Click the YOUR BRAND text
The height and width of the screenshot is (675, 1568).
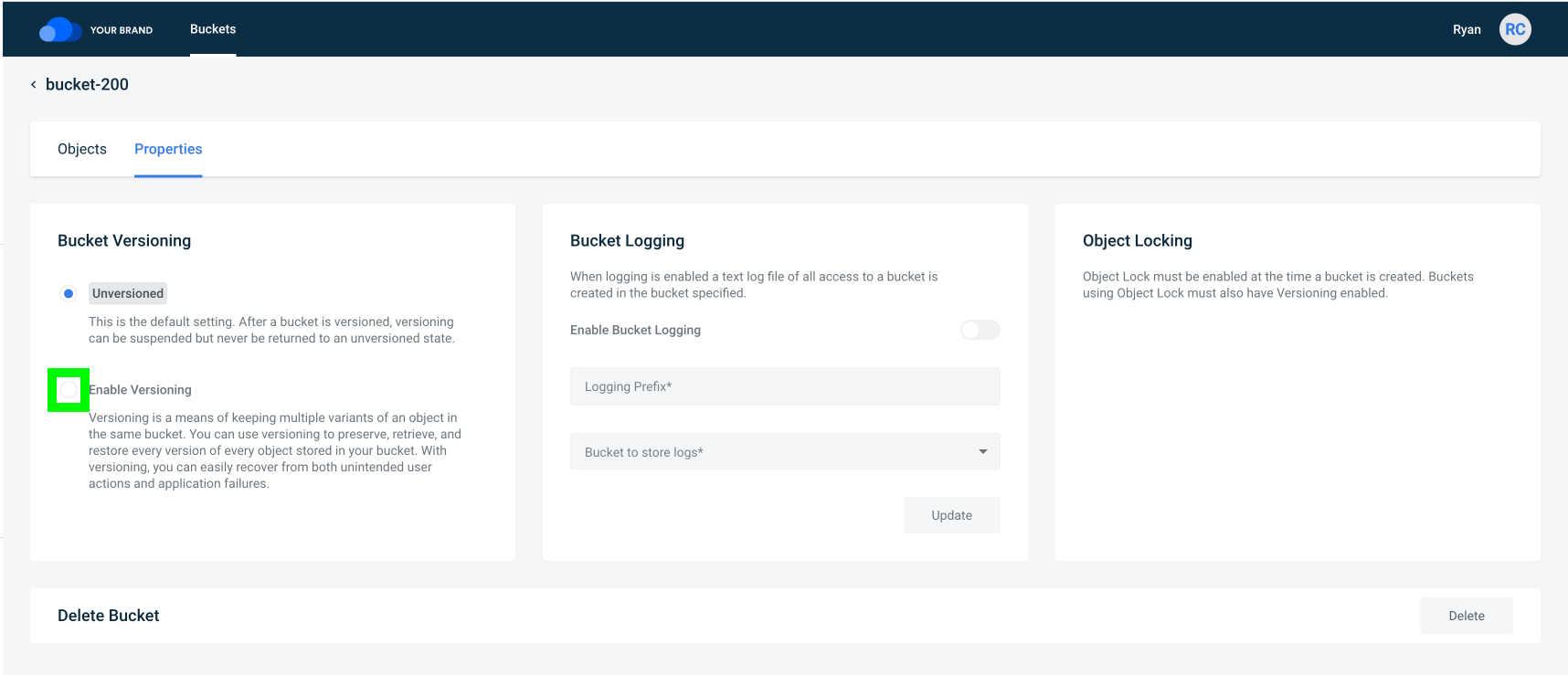(x=122, y=30)
